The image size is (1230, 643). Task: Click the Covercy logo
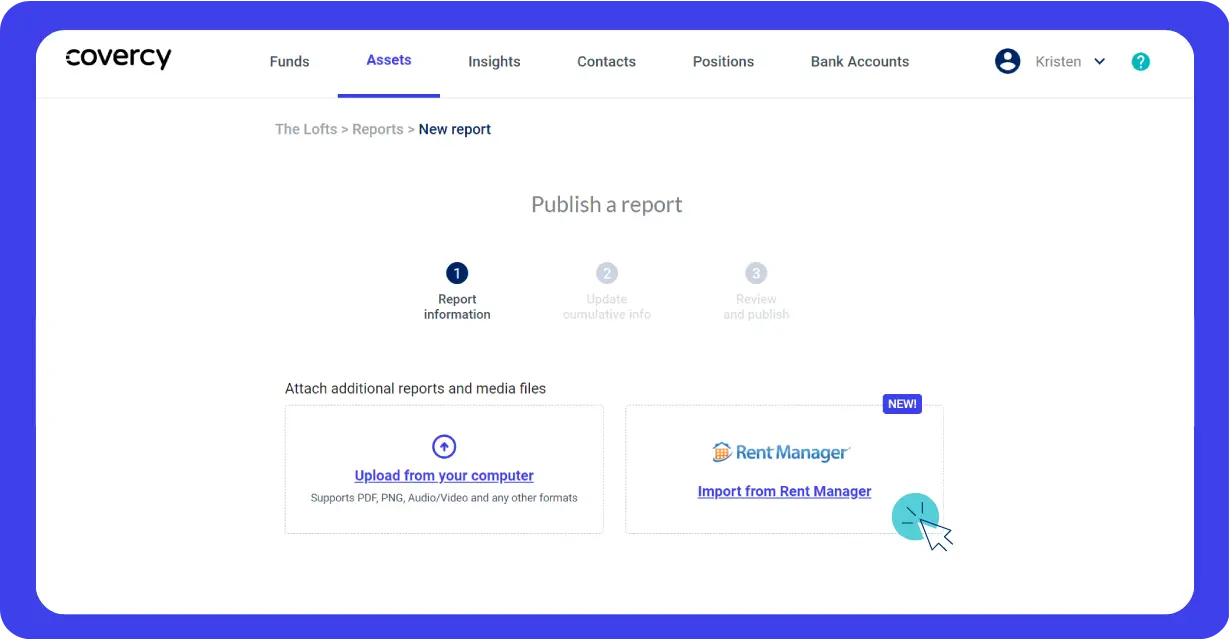118,58
